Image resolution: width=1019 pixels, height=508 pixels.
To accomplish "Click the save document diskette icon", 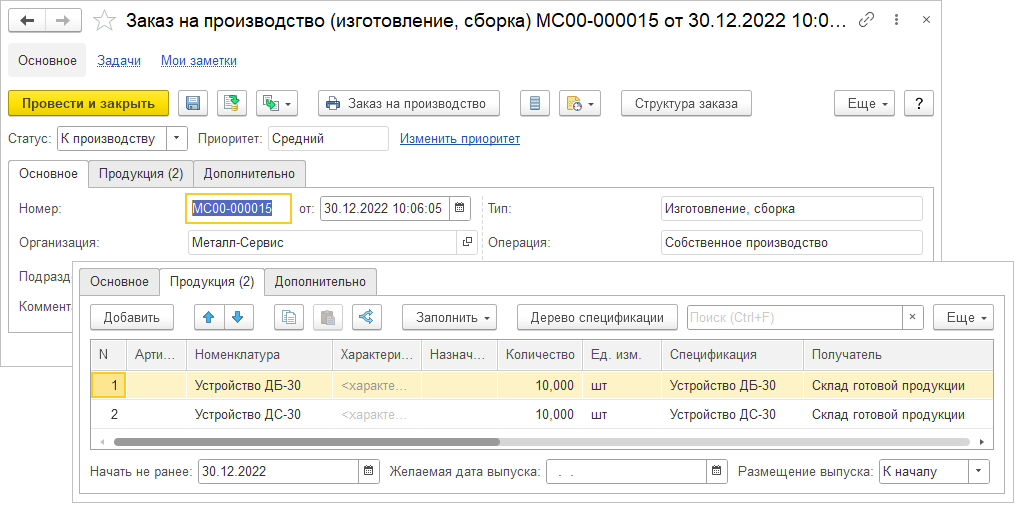I will [193, 103].
